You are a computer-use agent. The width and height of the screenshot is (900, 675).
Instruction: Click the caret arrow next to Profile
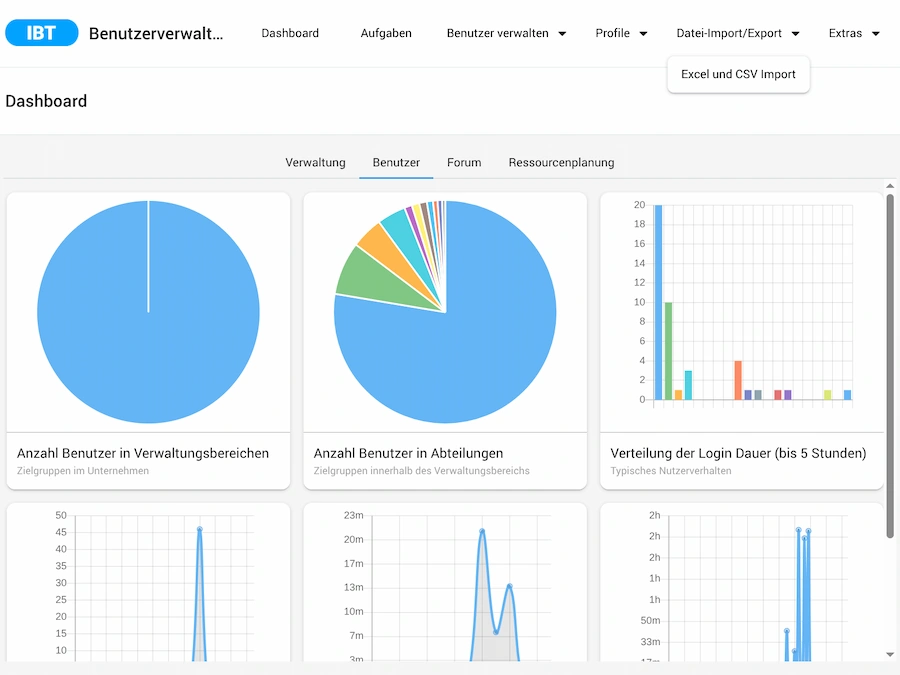(643, 34)
